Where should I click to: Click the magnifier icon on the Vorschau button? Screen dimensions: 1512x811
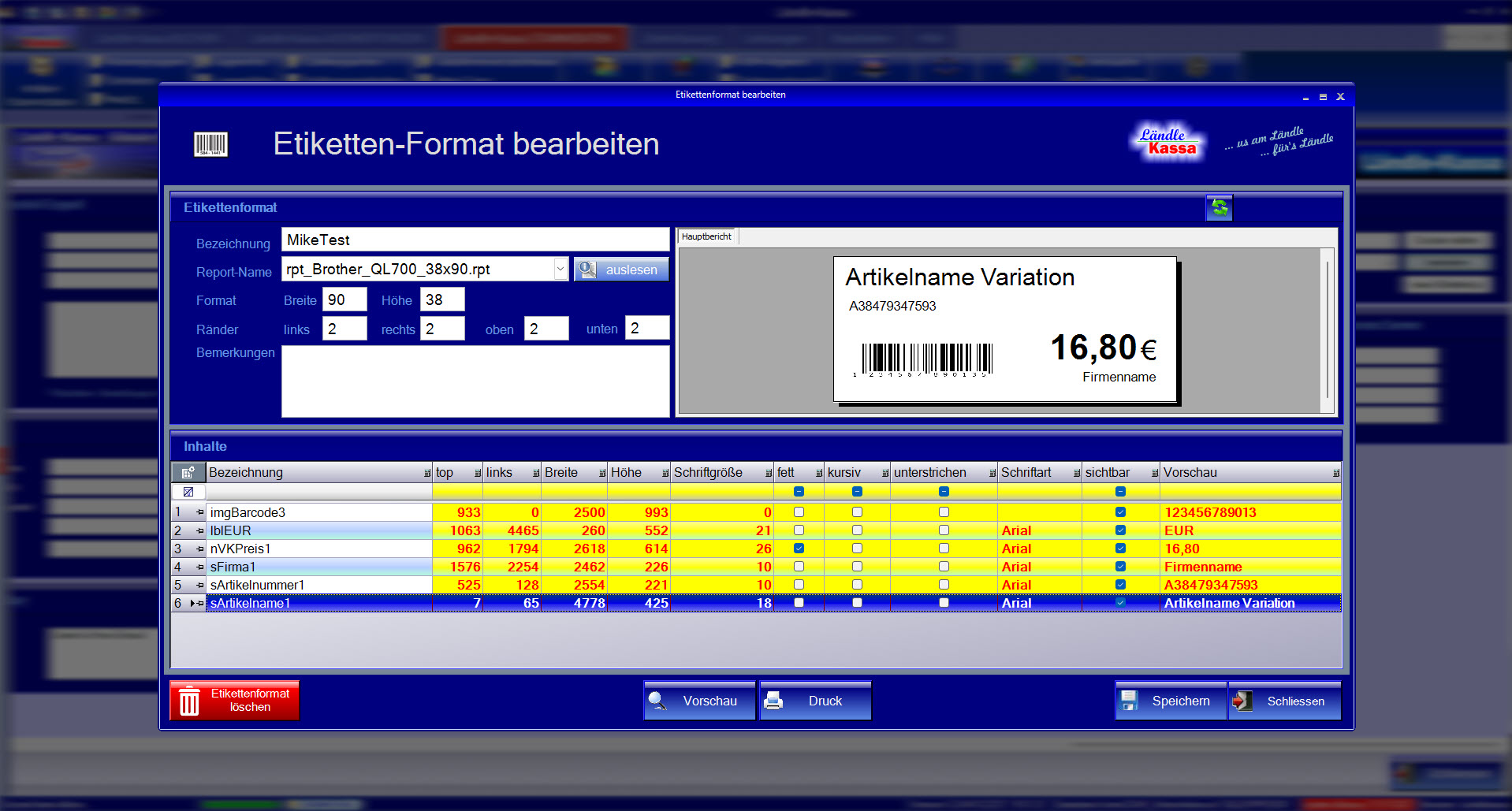pyautogui.click(x=657, y=701)
